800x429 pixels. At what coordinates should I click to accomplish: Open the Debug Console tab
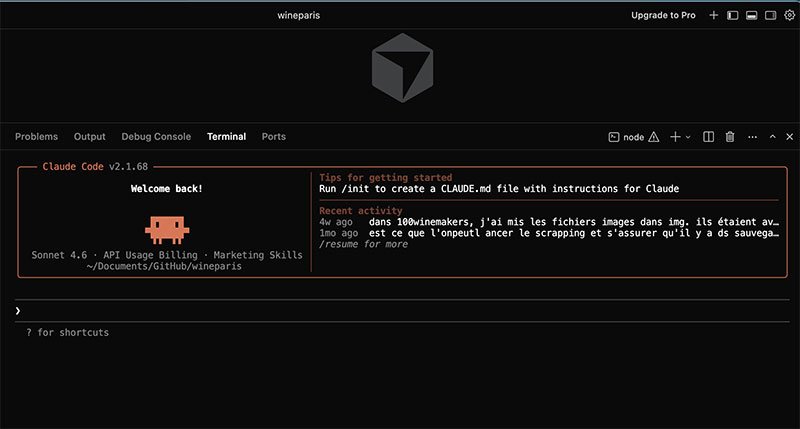click(156, 137)
